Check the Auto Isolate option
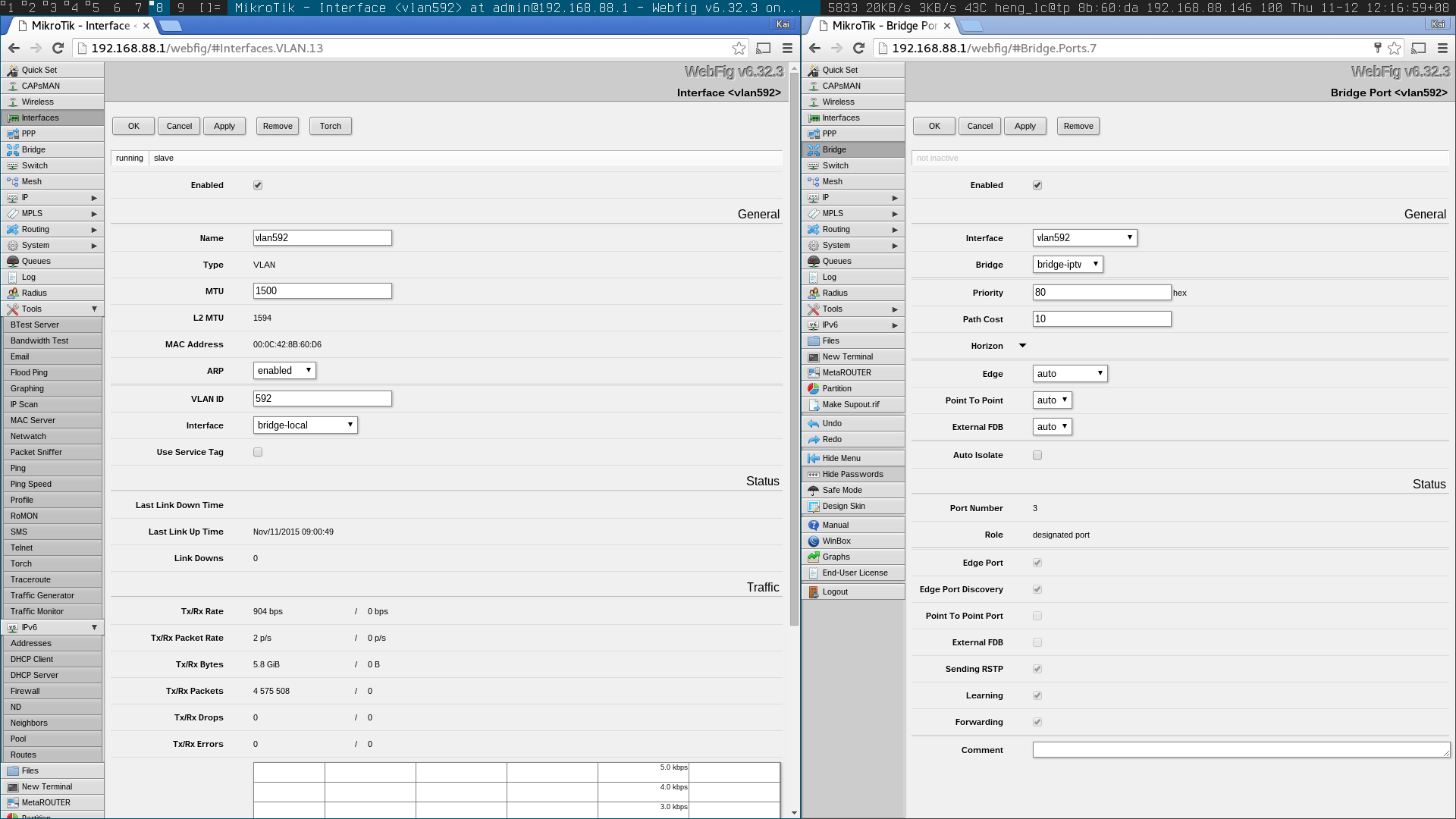The width and height of the screenshot is (1456, 819). [1037, 455]
